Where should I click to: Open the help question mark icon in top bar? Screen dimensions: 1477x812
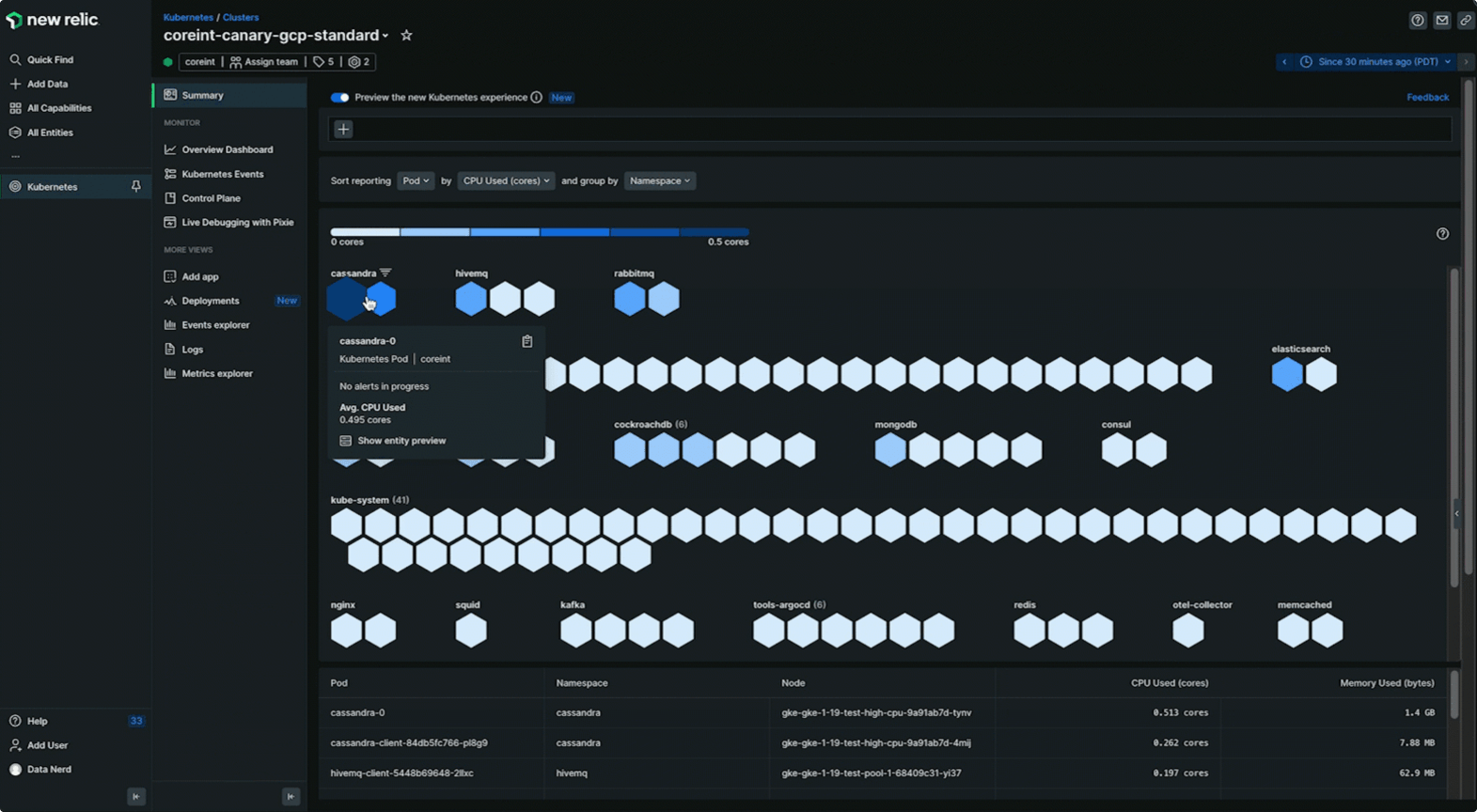[1418, 20]
